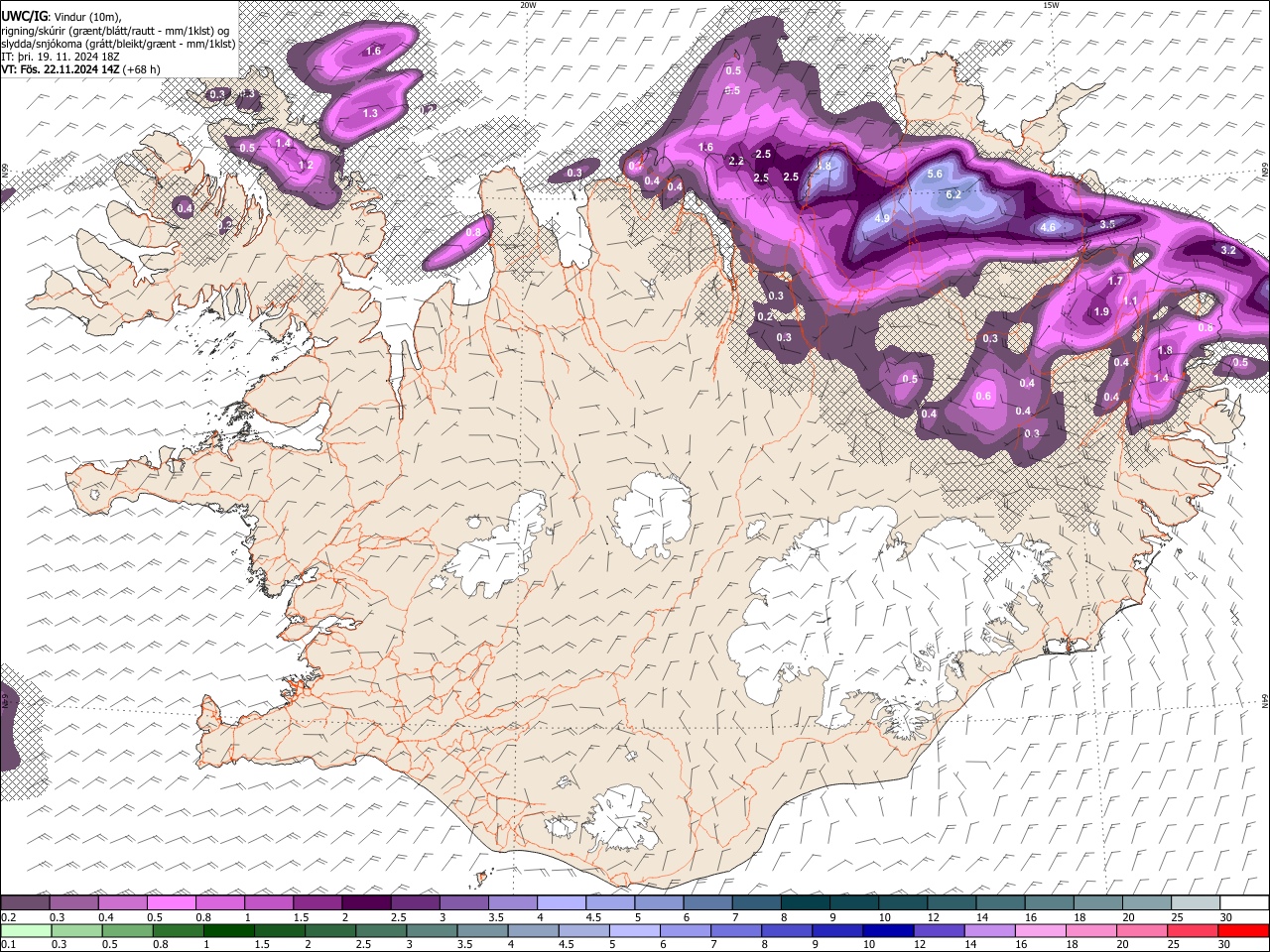1270x952 pixels.
Task: Select the 'VT: Fös. 22.11.2024 14Z' valid-time line
Action: (x=62, y=69)
